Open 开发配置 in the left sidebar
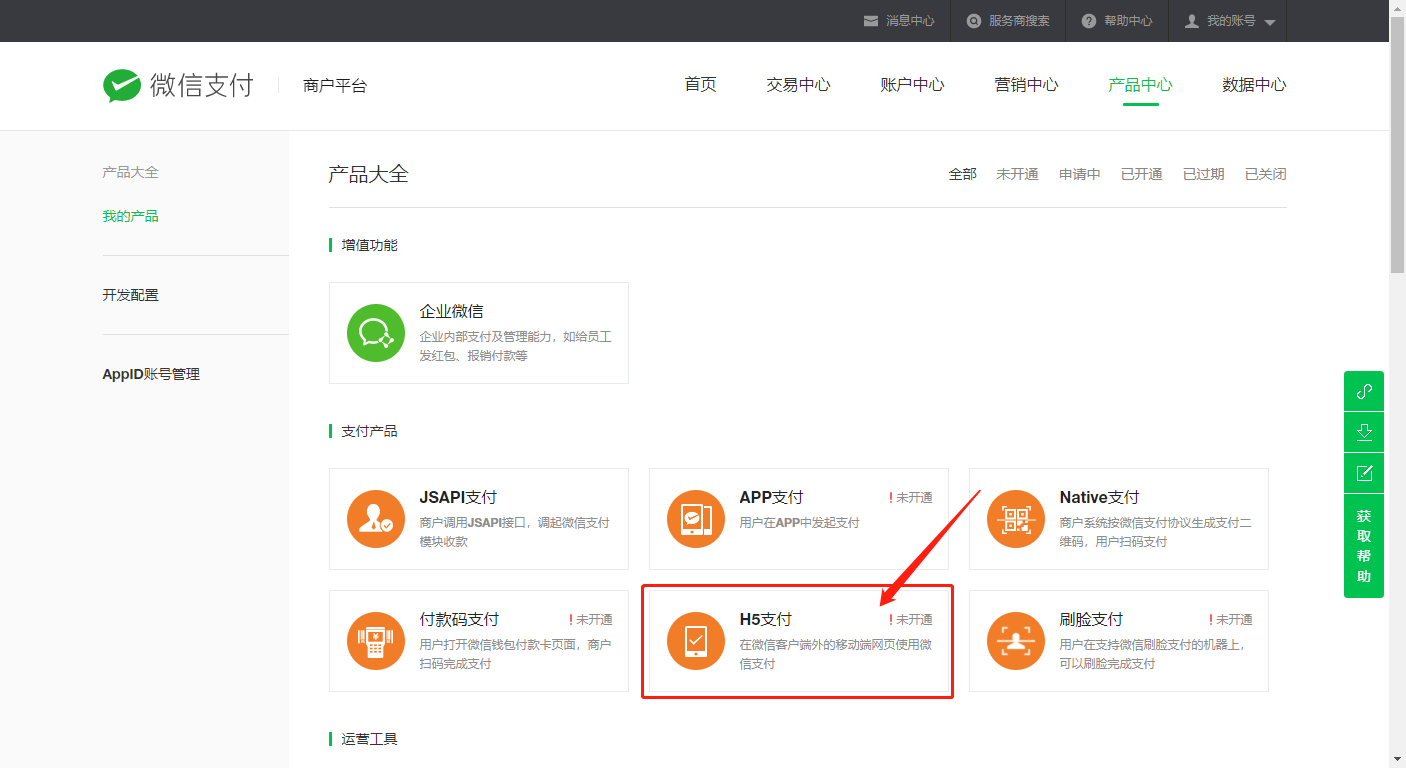This screenshot has width=1406, height=768. pyautogui.click(x=130, y=295)
